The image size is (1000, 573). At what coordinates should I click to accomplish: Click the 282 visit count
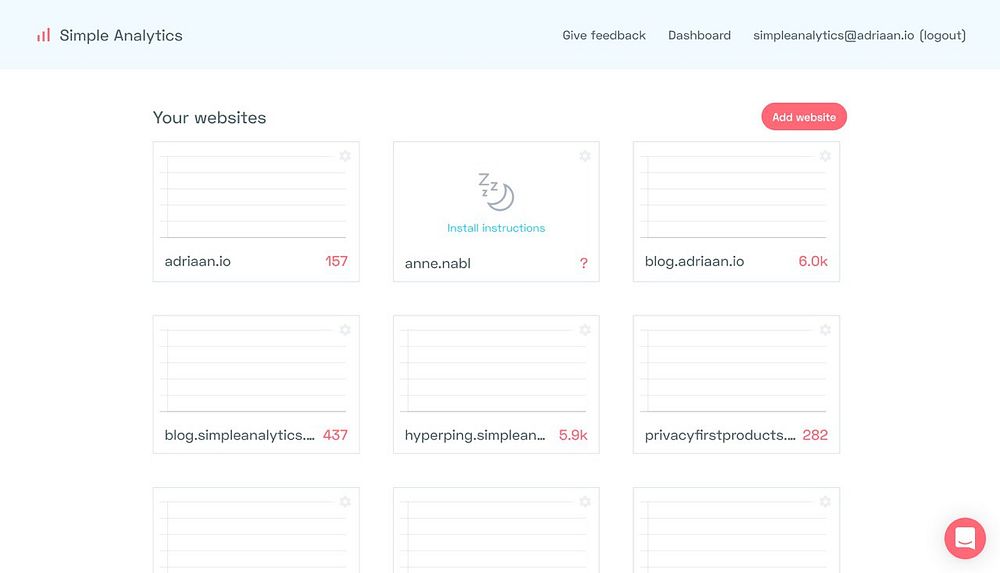coord(815,435)
